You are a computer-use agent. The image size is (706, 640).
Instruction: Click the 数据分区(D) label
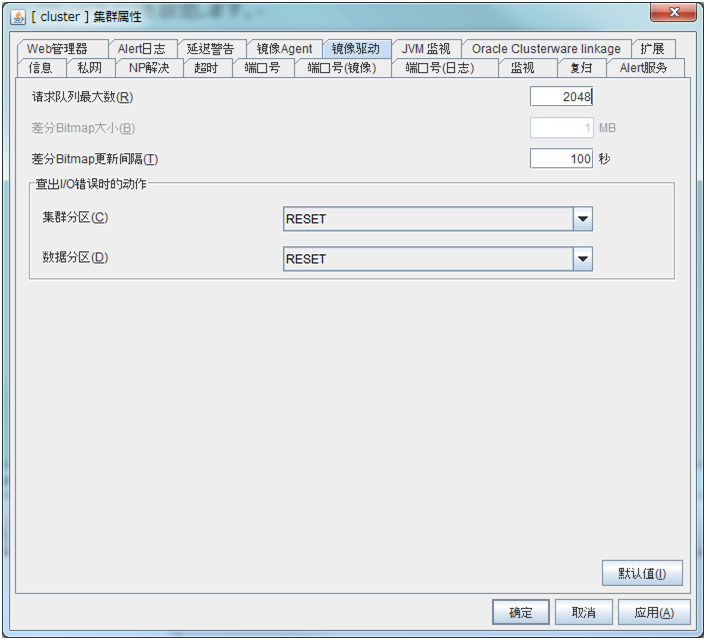click(75, 258)
